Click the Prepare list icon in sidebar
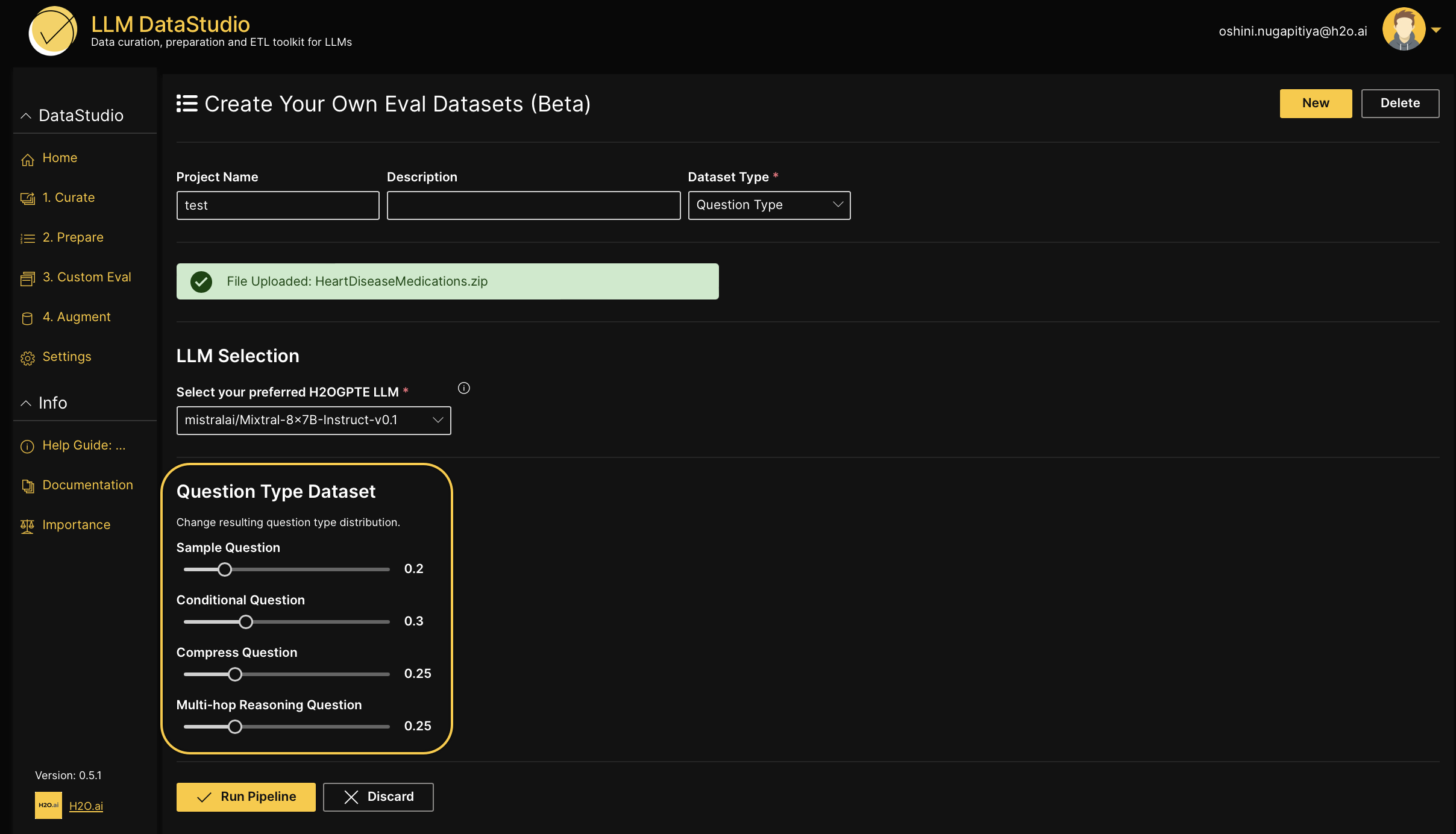Image resolution: width=1456 pixels, height=834 pixels. (27, 239)
